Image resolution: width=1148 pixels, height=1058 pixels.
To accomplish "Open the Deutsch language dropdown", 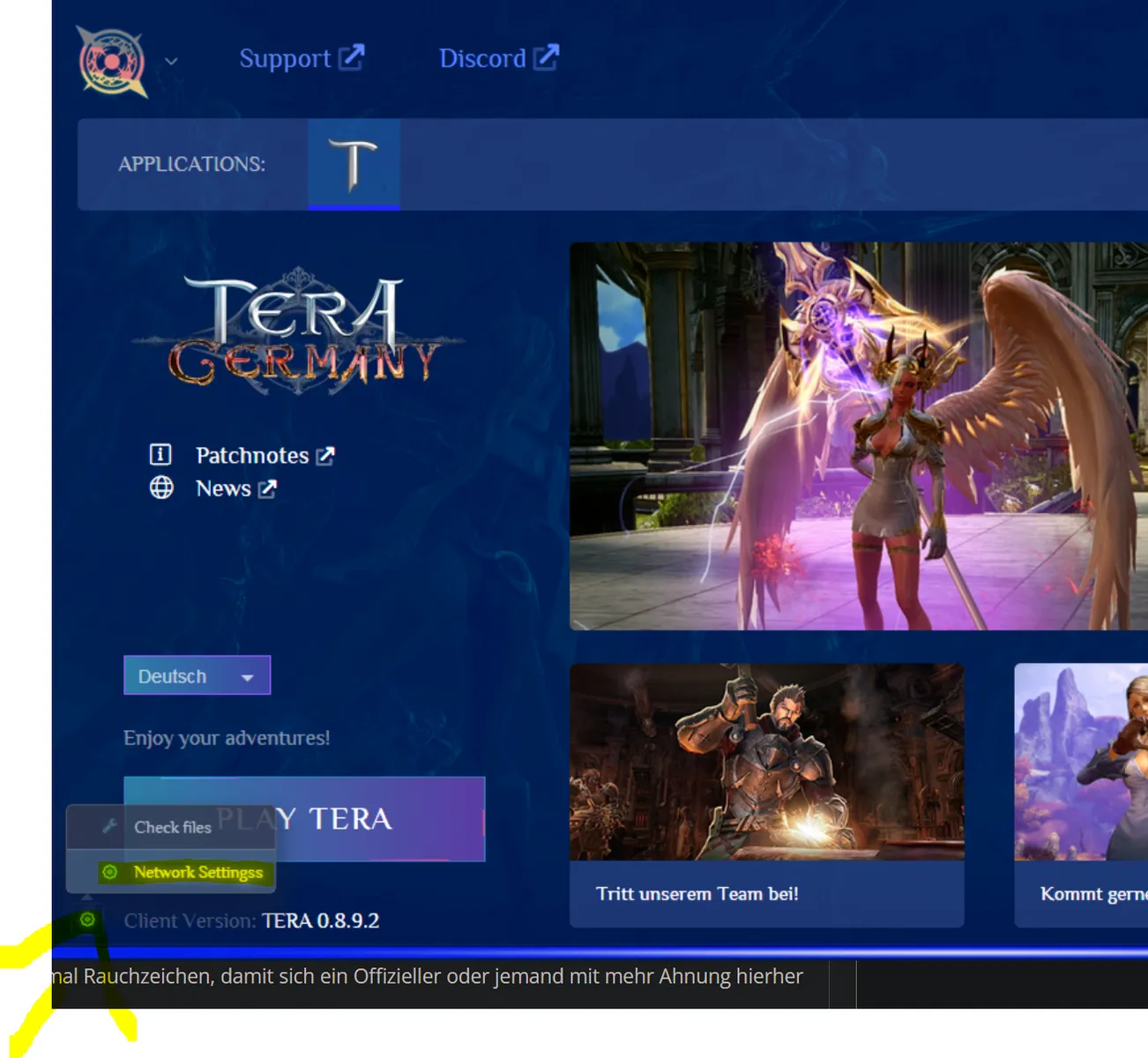I will tap(197, 675).
